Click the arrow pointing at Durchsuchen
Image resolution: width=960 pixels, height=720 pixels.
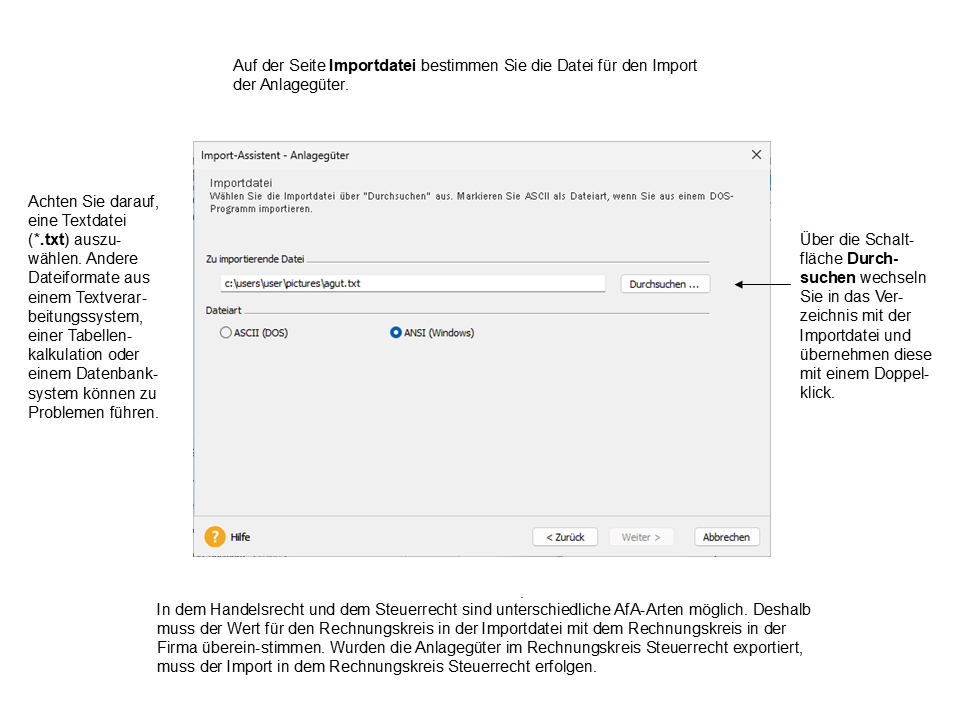tap(763, 285)
